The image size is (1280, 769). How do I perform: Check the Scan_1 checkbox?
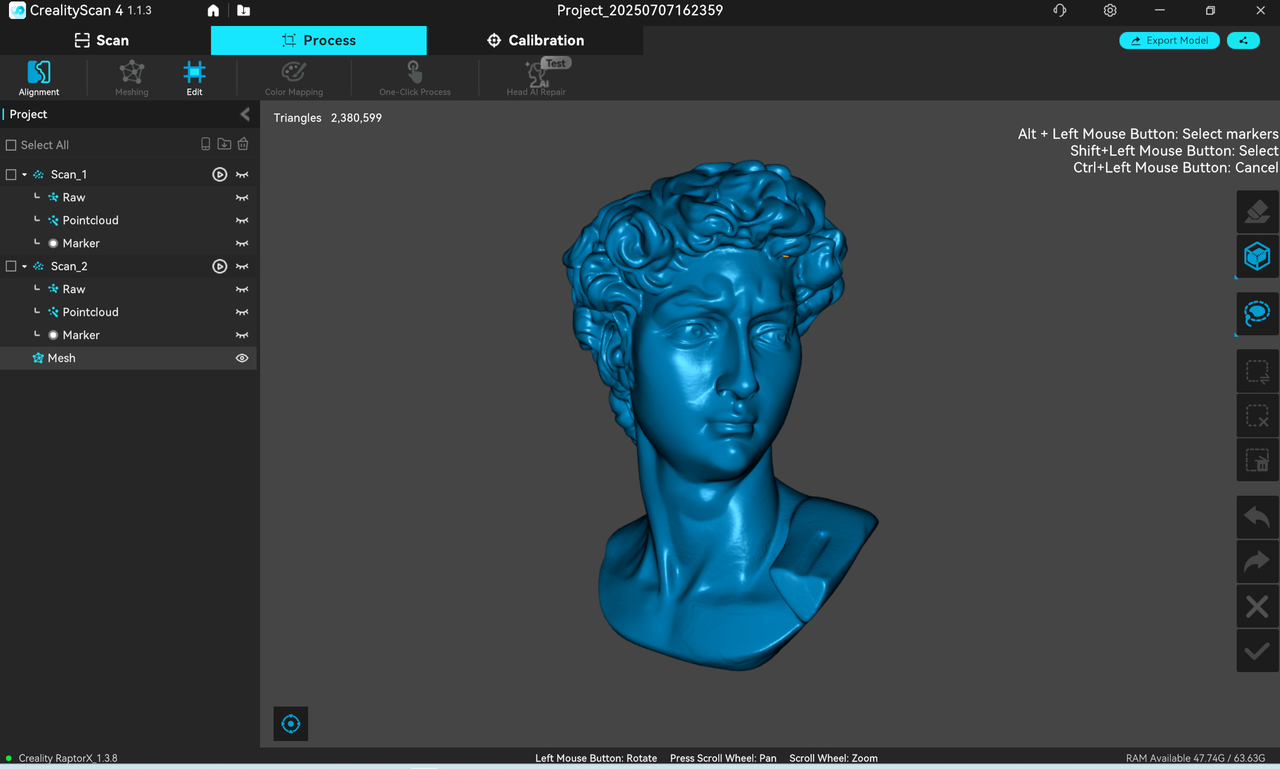pos(11,174)
